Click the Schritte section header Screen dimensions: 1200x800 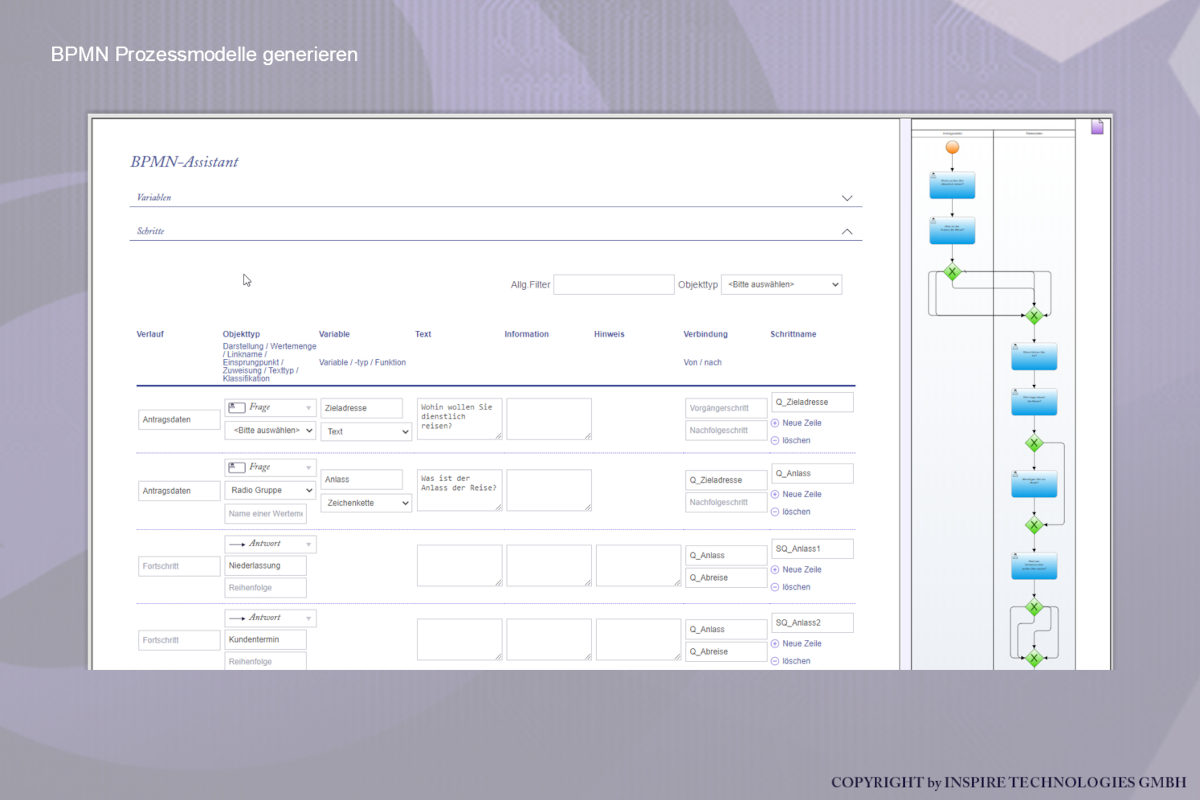click(x=495, y=231)
